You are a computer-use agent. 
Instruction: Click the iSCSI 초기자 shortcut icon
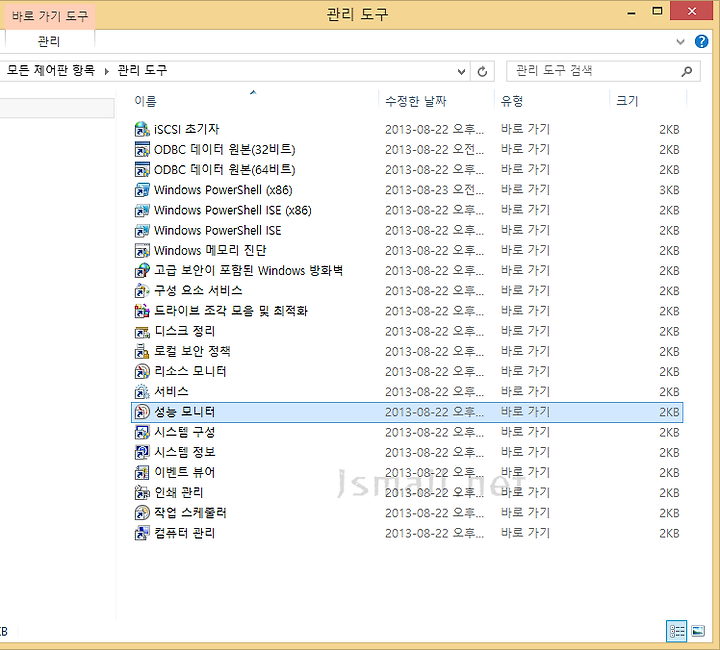tap(142, 129)
